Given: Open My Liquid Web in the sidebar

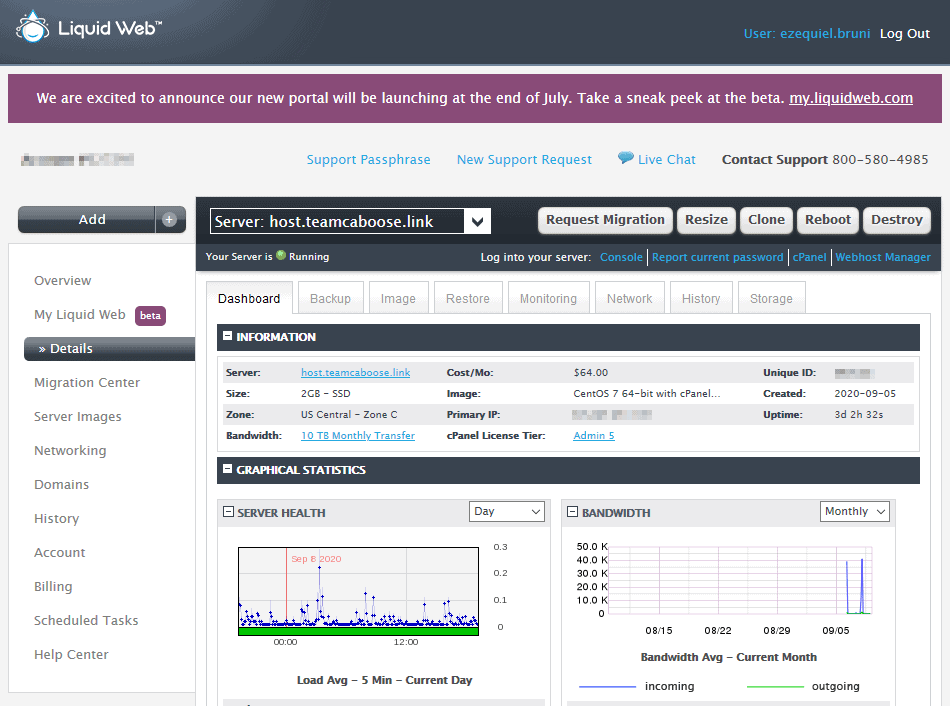Looking at the screenshot, I should pyautogui.click(x=79, y=315).
